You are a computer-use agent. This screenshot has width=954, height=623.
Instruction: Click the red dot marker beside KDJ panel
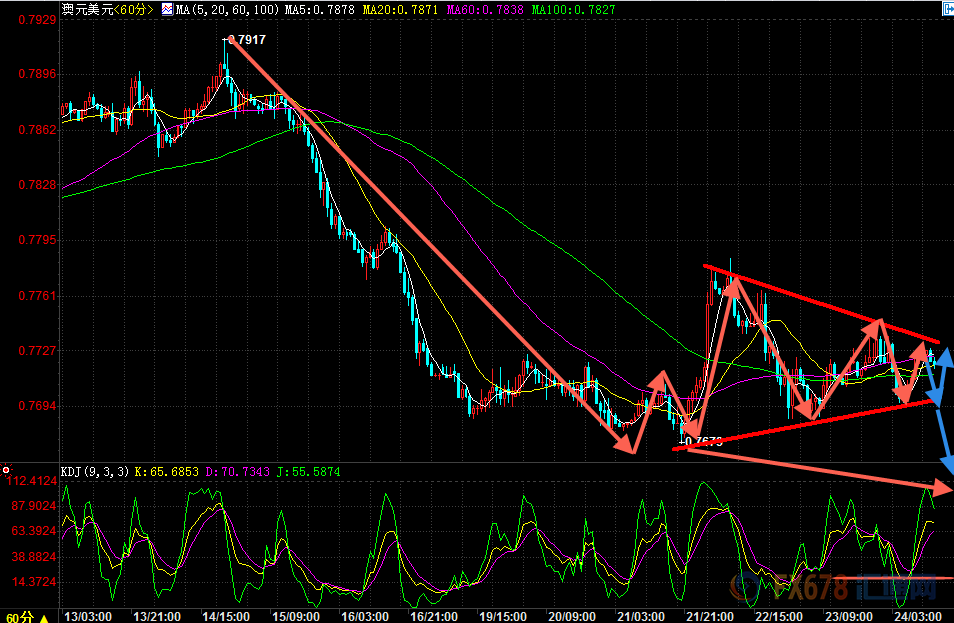coord(6,470)
